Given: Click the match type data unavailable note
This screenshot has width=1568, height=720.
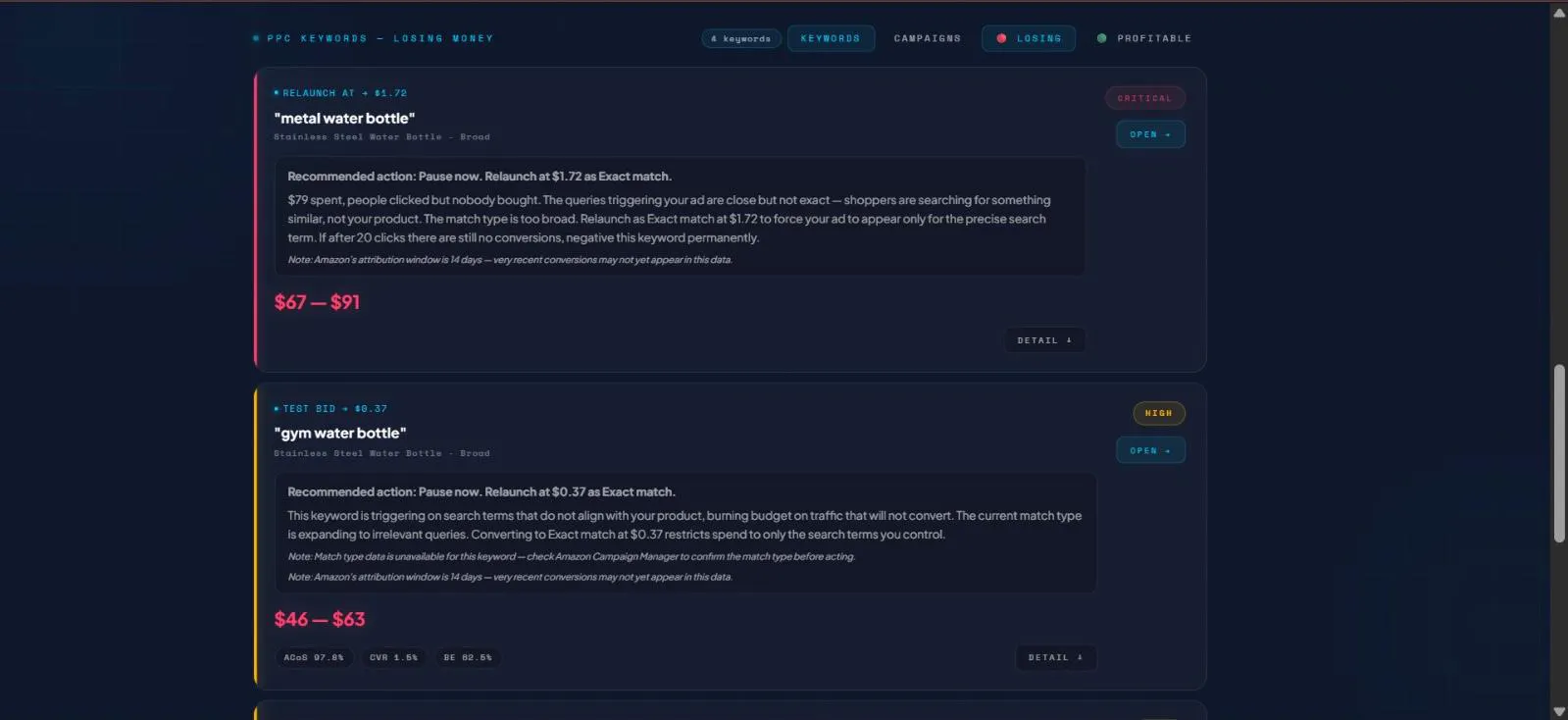Looking at the screenshot, I should pos(571,556).
